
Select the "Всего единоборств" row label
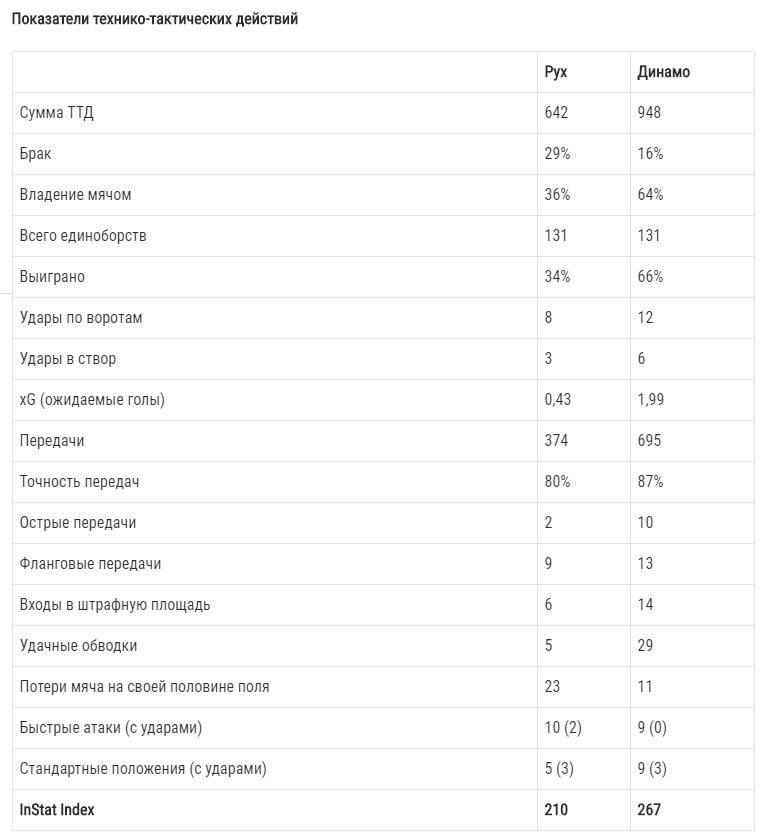(x=83, y=236)
